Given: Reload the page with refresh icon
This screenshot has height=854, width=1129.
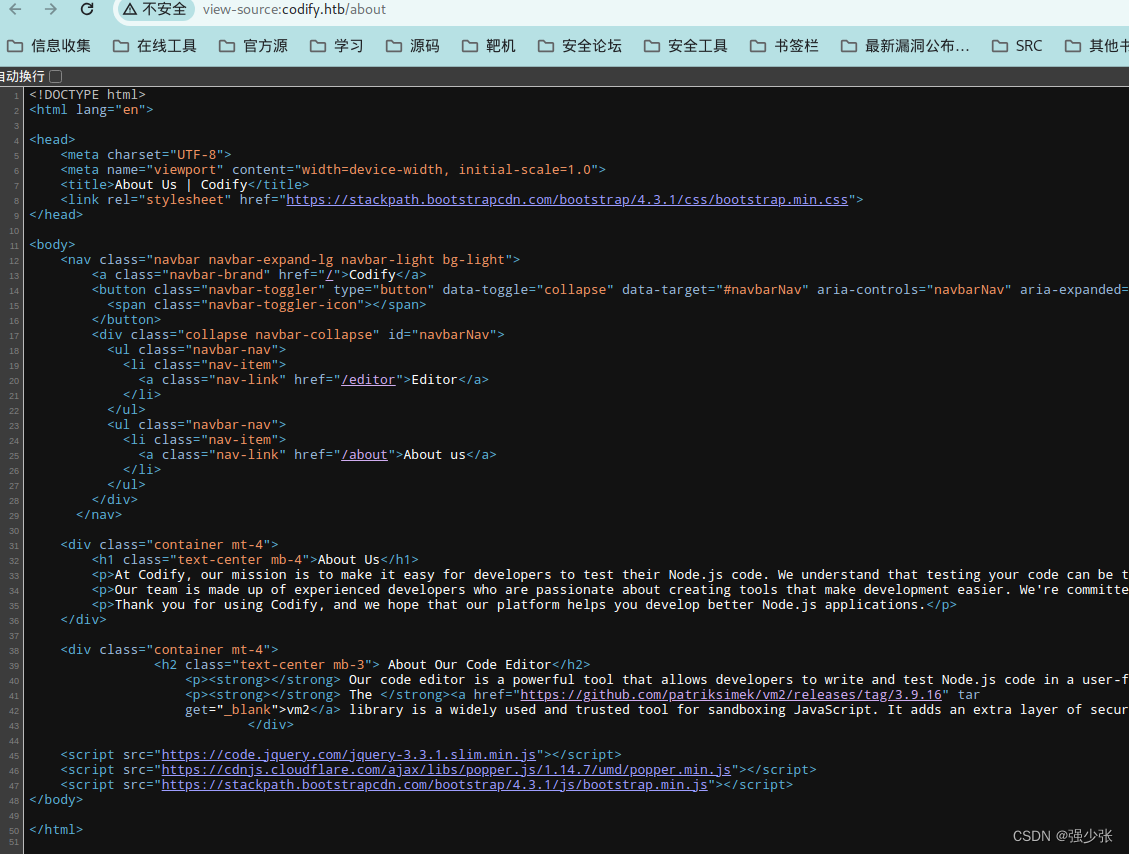Looking at the screenshot, I should pos(87,9).
